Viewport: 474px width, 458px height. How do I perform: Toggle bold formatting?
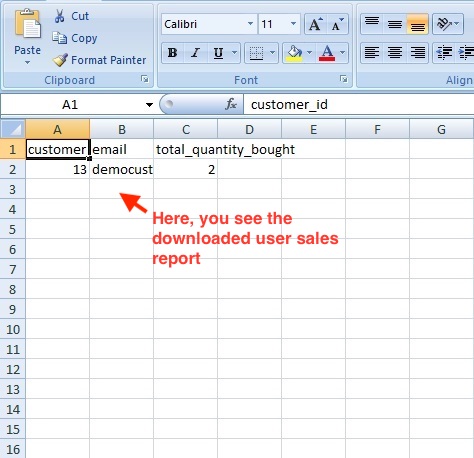tap(173, 53)
